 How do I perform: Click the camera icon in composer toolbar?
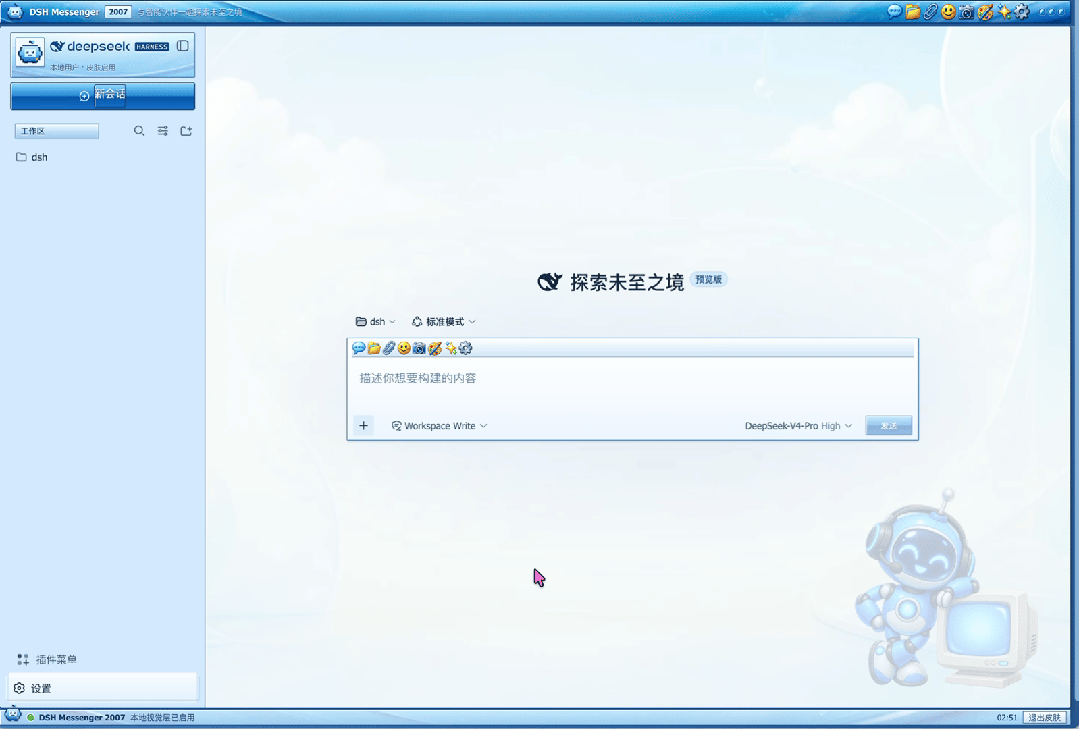tap(419, 348)
